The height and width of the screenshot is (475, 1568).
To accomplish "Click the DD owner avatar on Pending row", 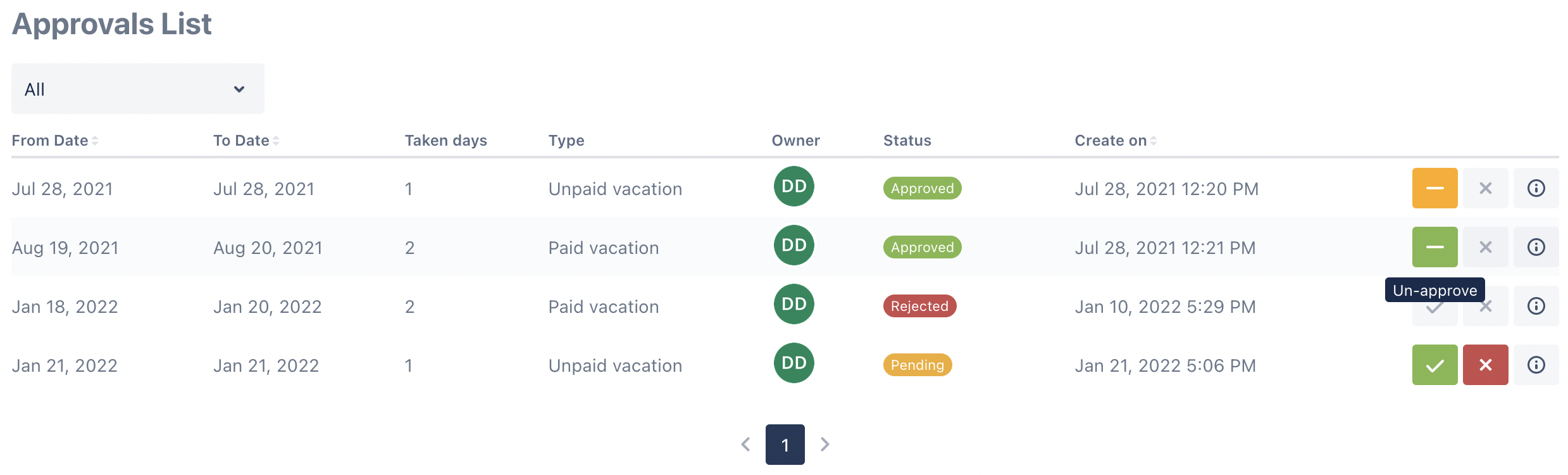I will [x=793, y=363].
